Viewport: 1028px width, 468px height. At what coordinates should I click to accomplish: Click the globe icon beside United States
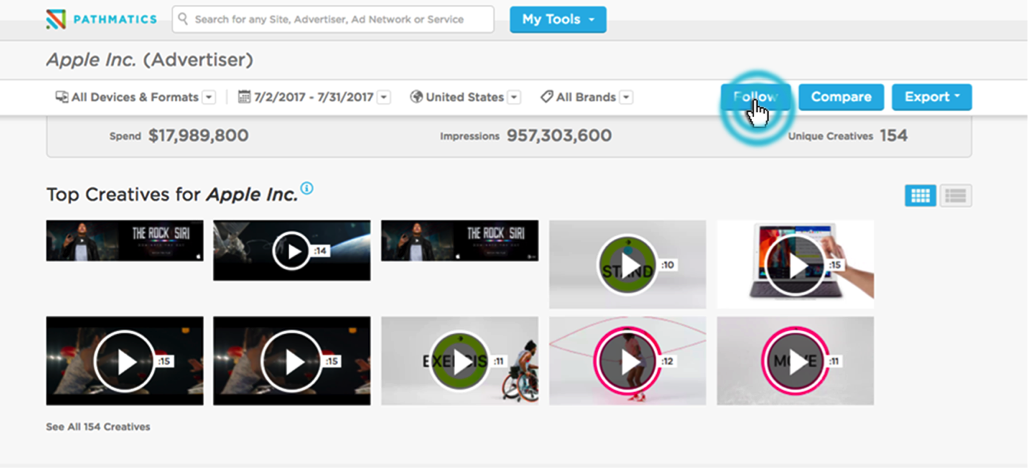pyautogui.click(x=416, y=97)
